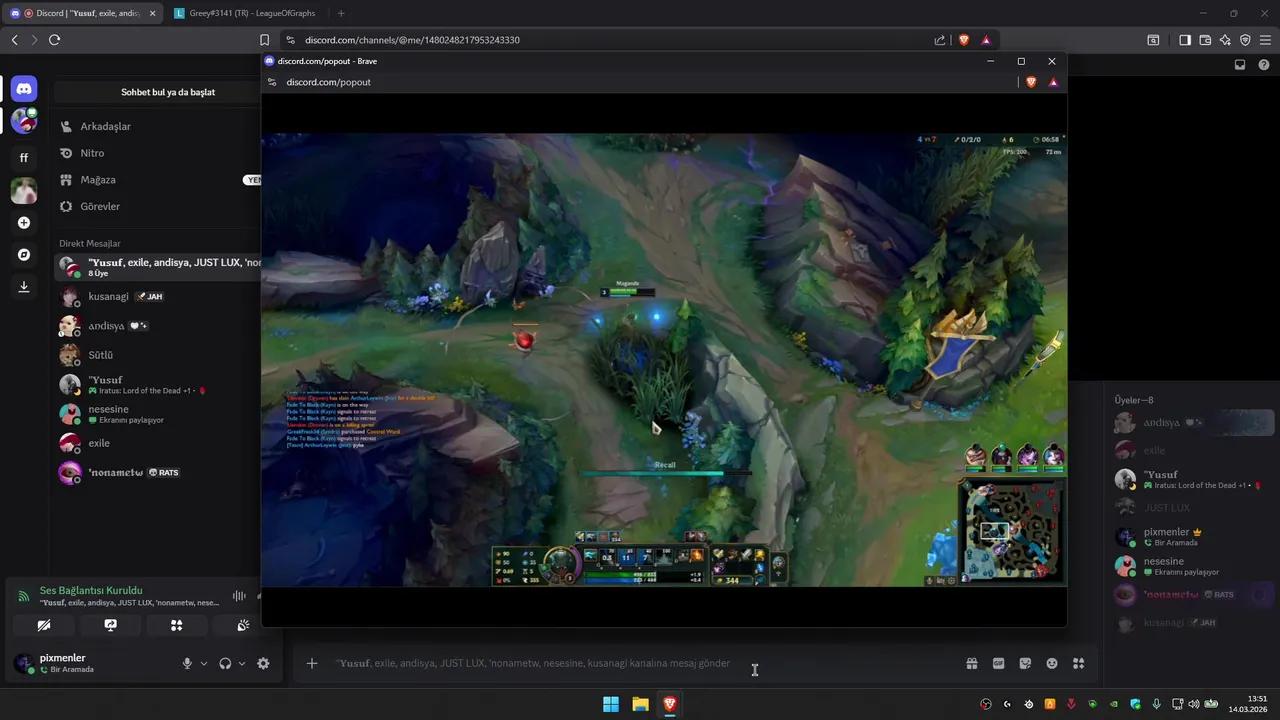Open the 'ff' server in sidebar

(24, 157)
